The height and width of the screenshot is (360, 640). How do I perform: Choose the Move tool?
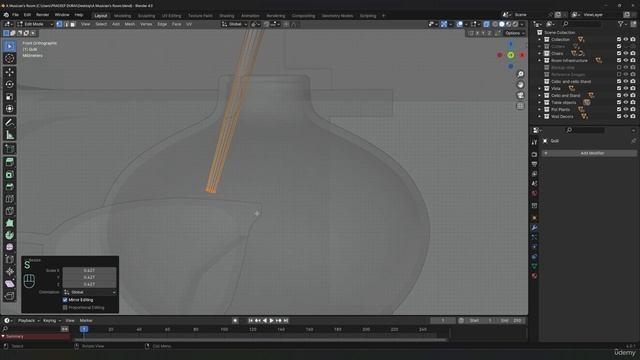click(9, 72)
